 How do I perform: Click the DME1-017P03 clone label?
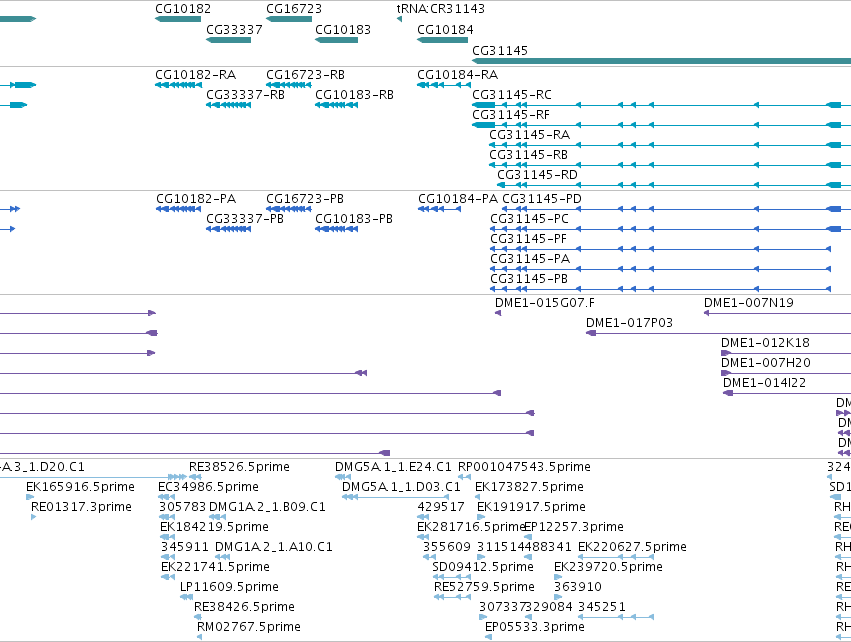pos(629,323)
